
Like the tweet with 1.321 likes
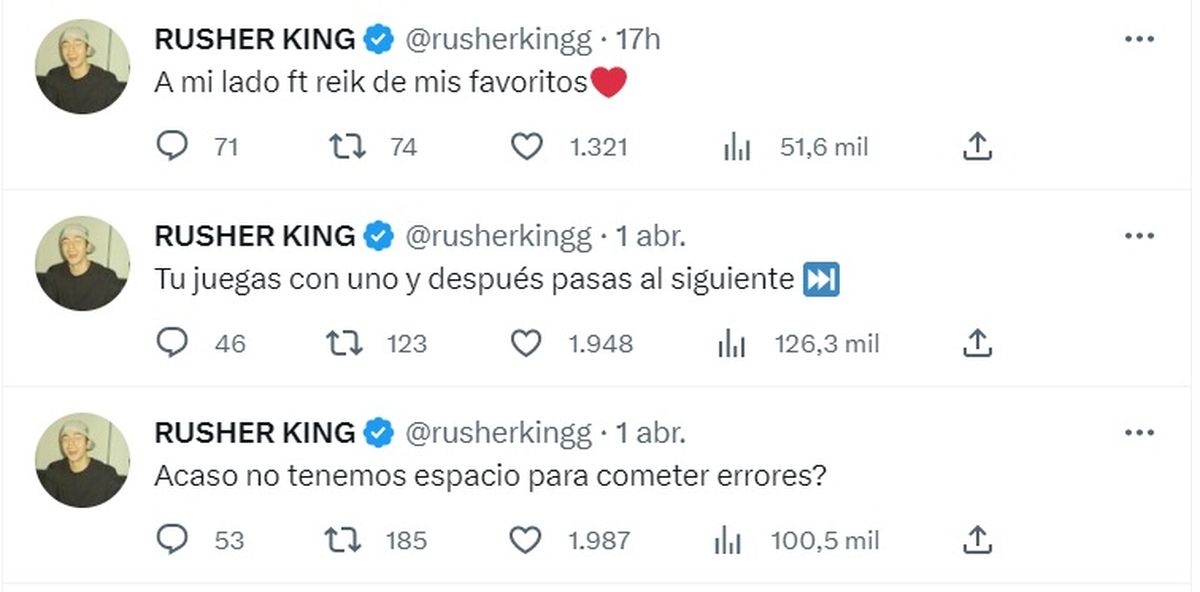tap(526, 148)
